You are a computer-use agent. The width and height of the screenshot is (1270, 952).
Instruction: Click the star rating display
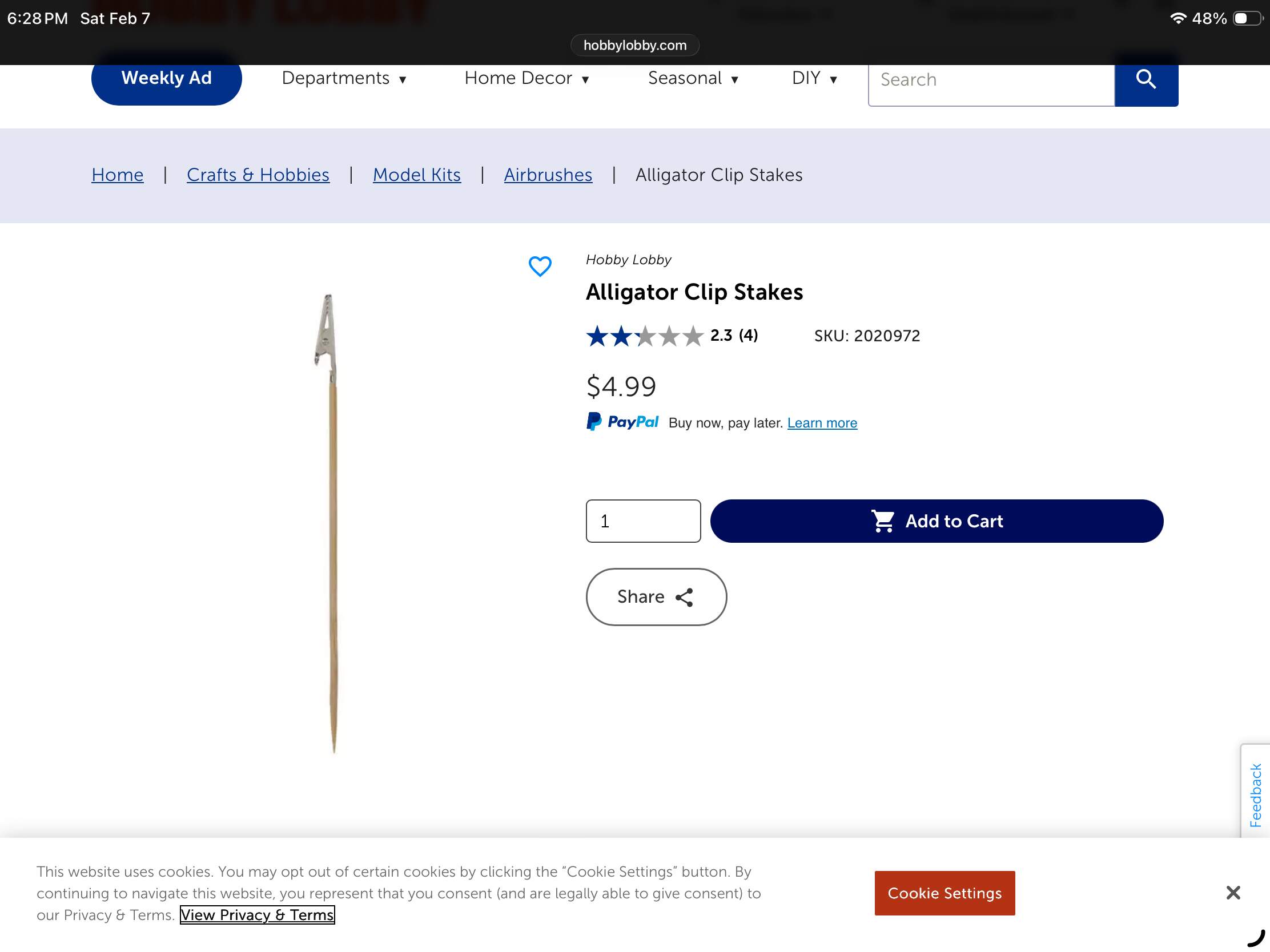[x=644, y=336]
